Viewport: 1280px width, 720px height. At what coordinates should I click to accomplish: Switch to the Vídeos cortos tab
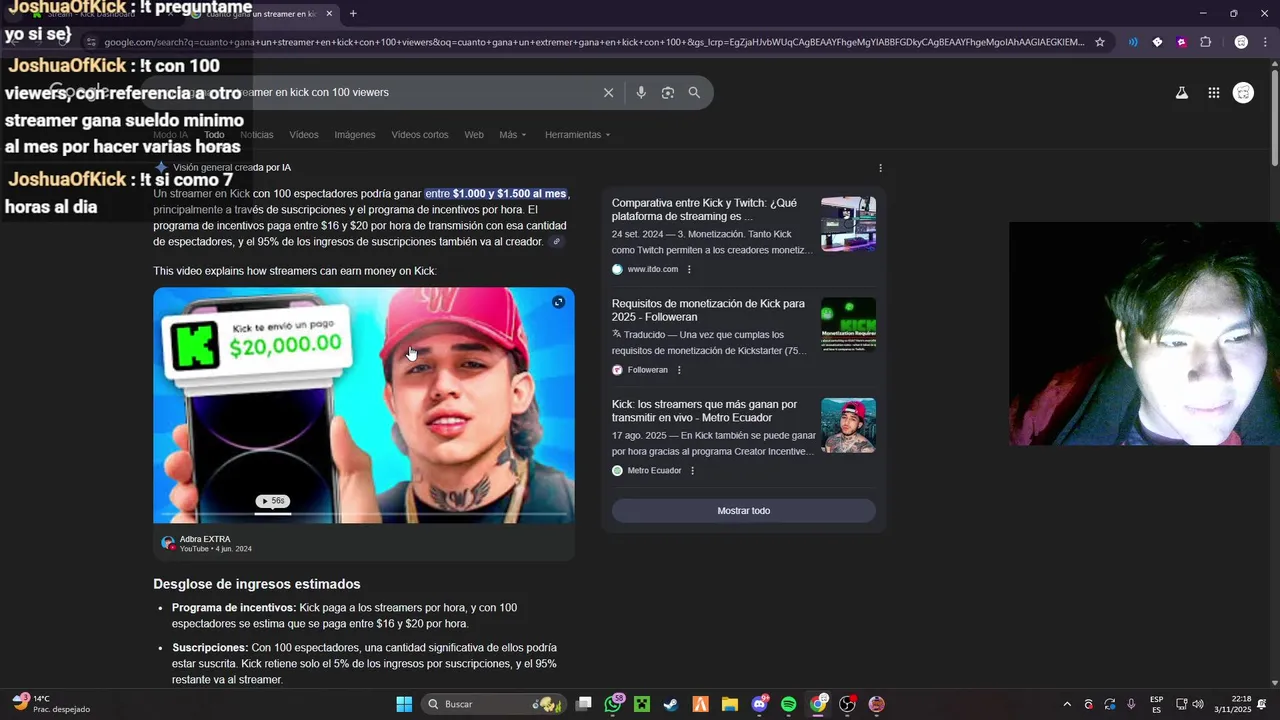click(x=420, y=135)
